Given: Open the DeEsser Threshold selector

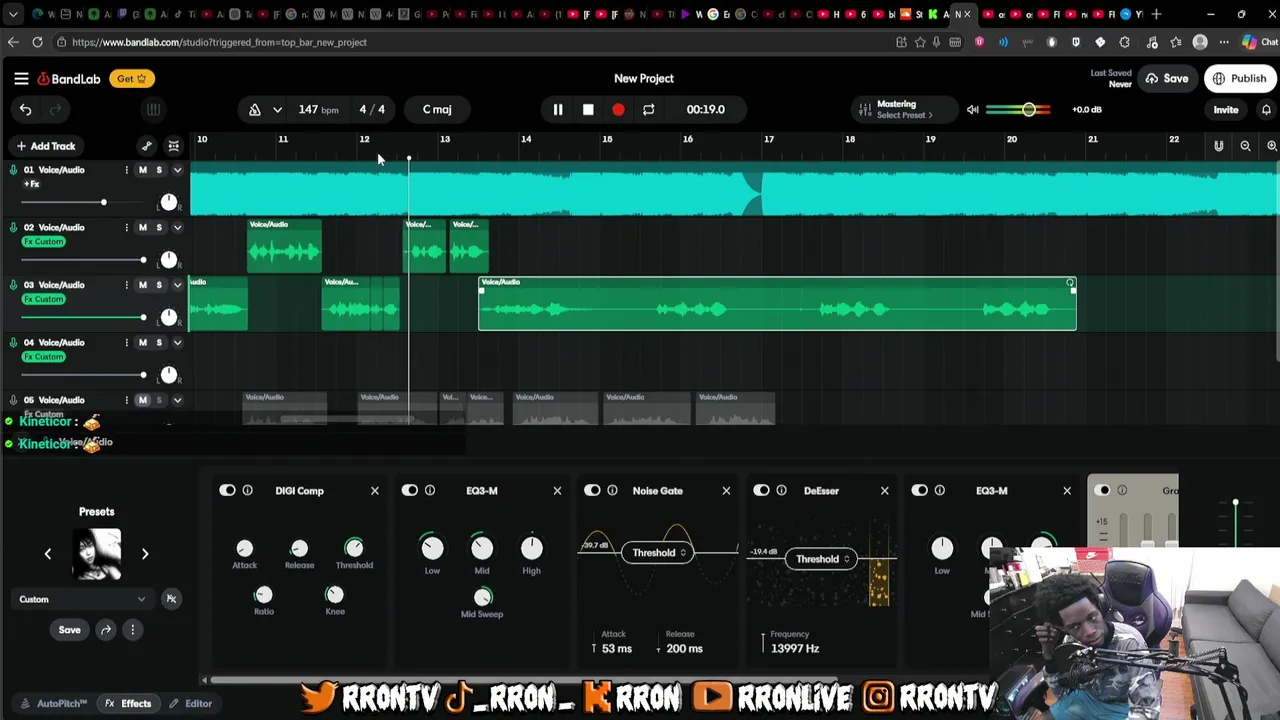Looking at the screenshot, I should 822,559.
